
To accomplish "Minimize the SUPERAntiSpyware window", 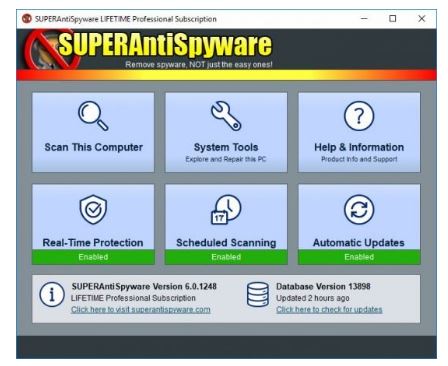I will click(x=364, y=19).
